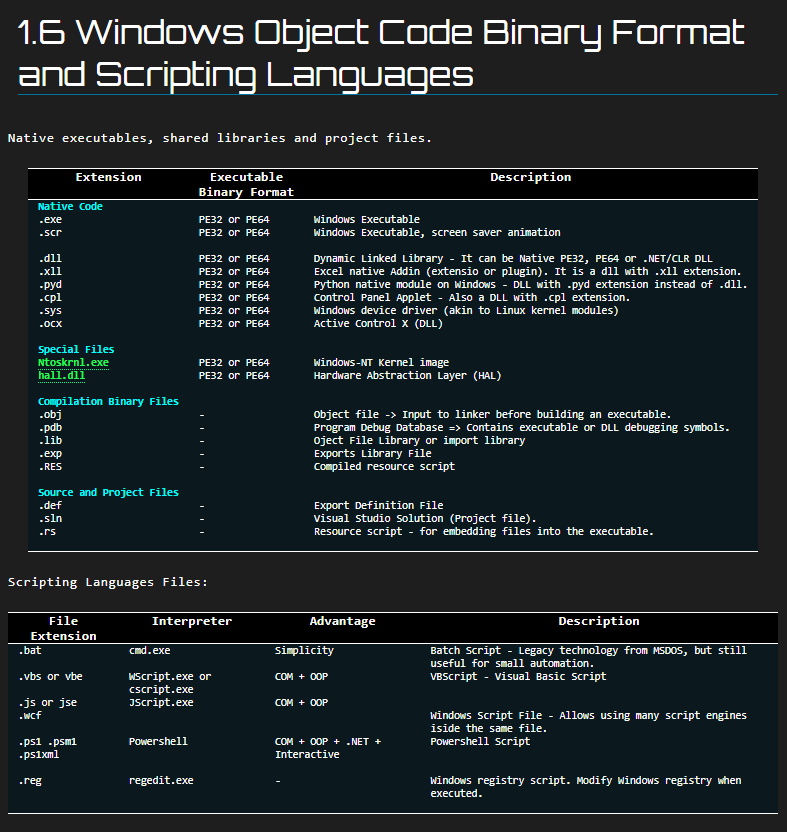Click the Special Files section label
This screenshot has width=787, height=832.
[x=76, y=350]
